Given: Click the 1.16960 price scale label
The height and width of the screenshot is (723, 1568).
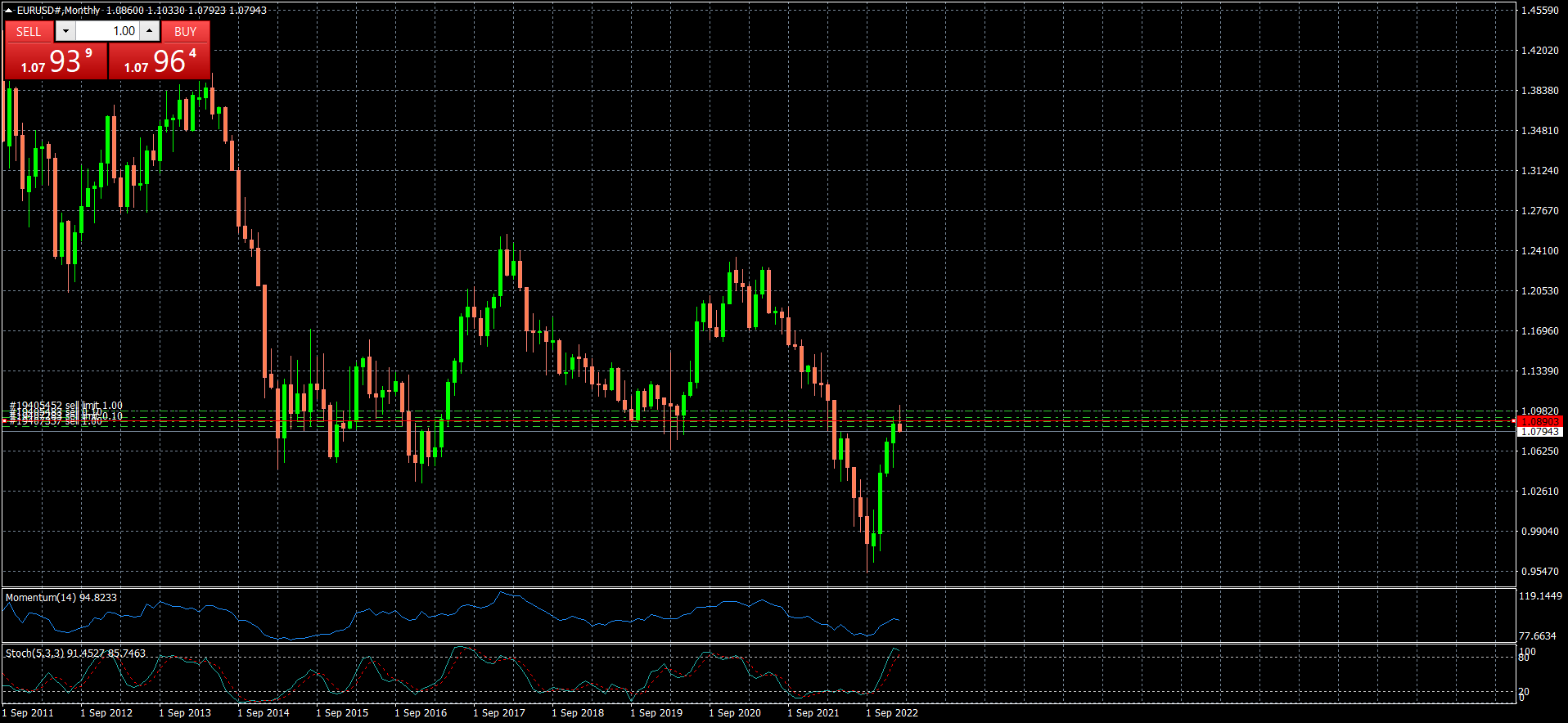Looking at the screenshot, I should tap(1539, 331).
